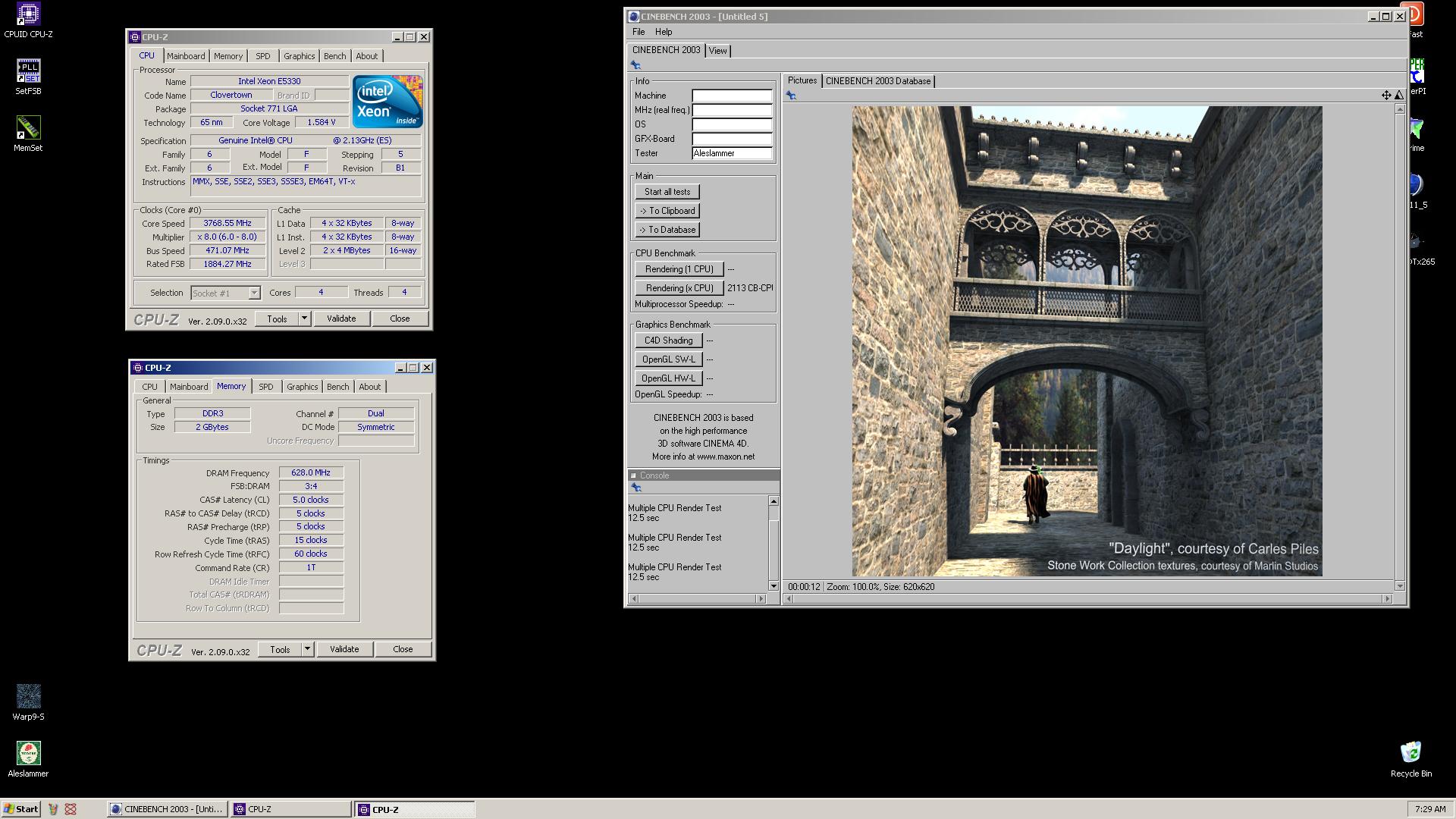Switch to Mainboard tab in top CPU-Z window

pyautogui.click(x=186, y=56)
